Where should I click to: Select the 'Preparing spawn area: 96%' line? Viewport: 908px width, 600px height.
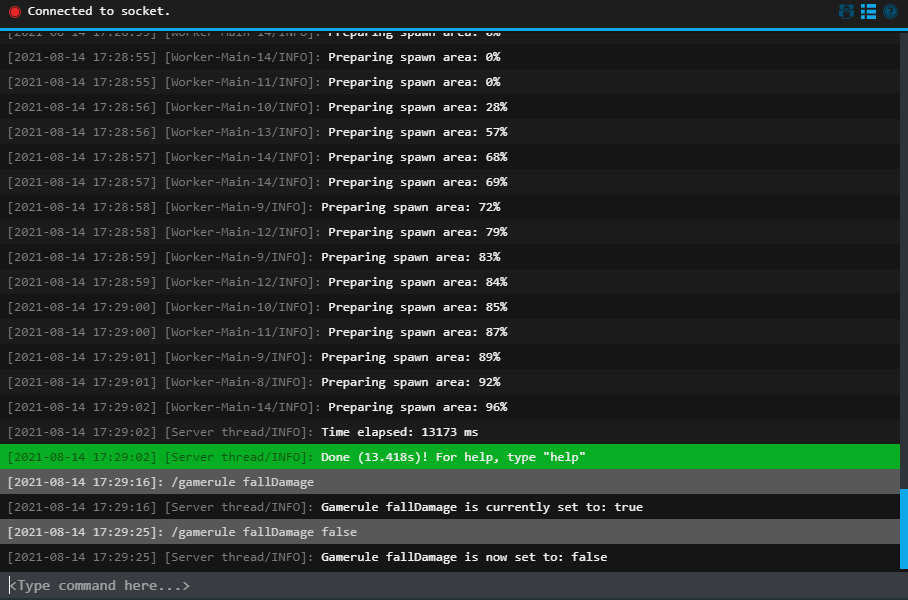(x=450, y=407)
